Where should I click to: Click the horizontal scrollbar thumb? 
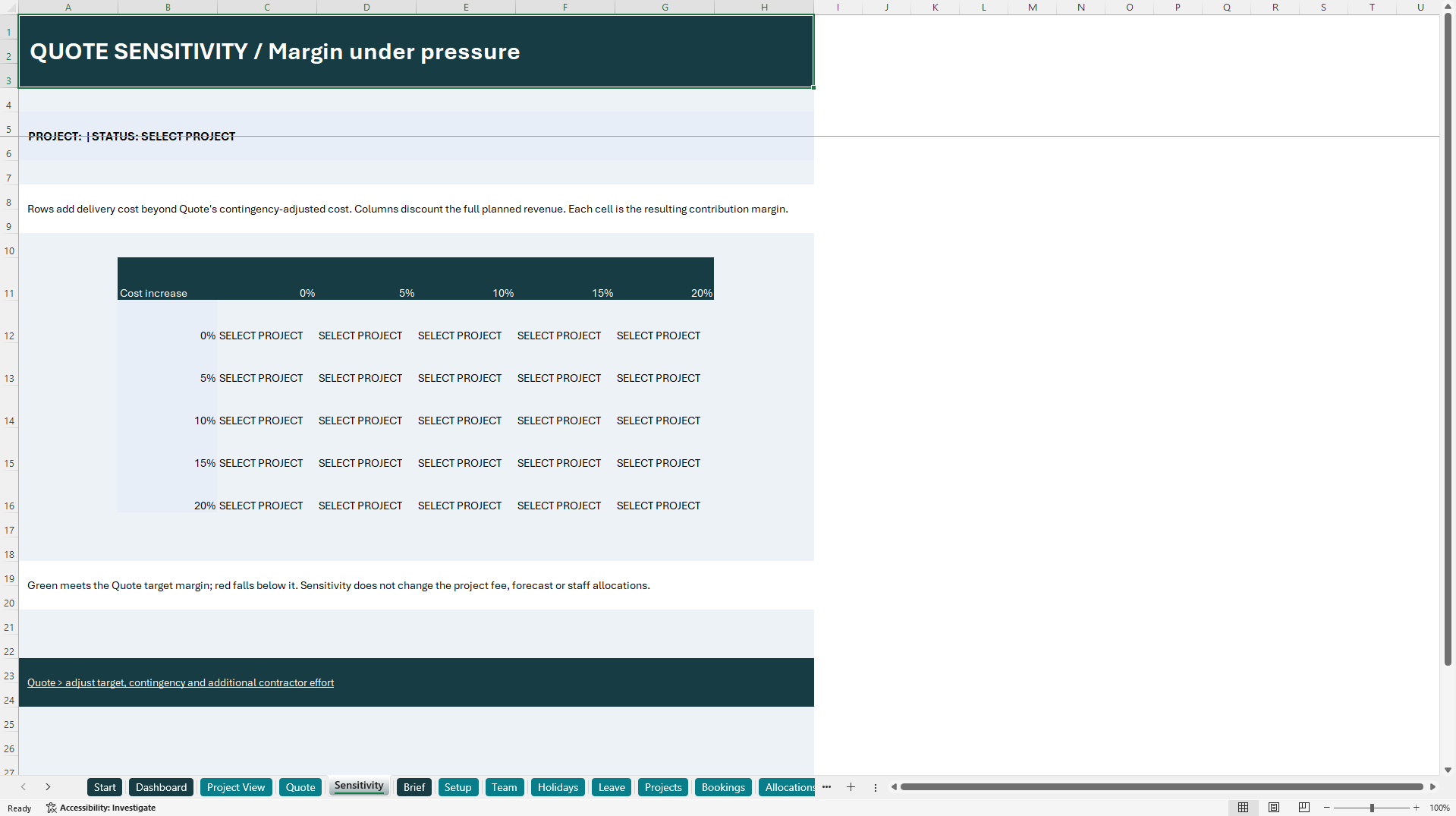pyautogui.click(x=1161, y=787)
